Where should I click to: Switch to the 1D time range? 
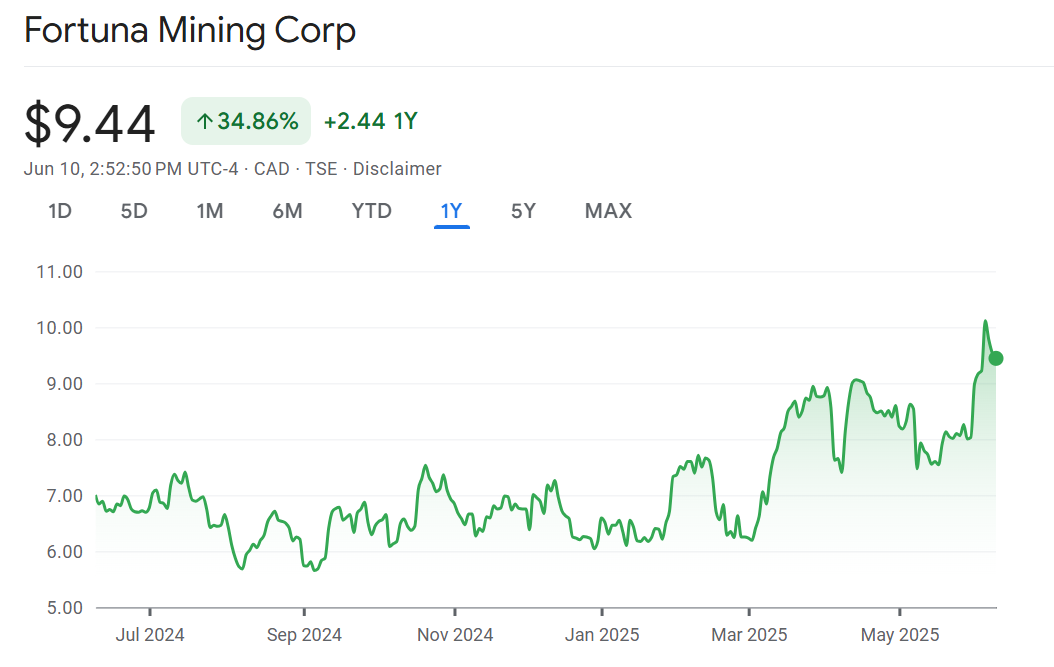point(60,211)
